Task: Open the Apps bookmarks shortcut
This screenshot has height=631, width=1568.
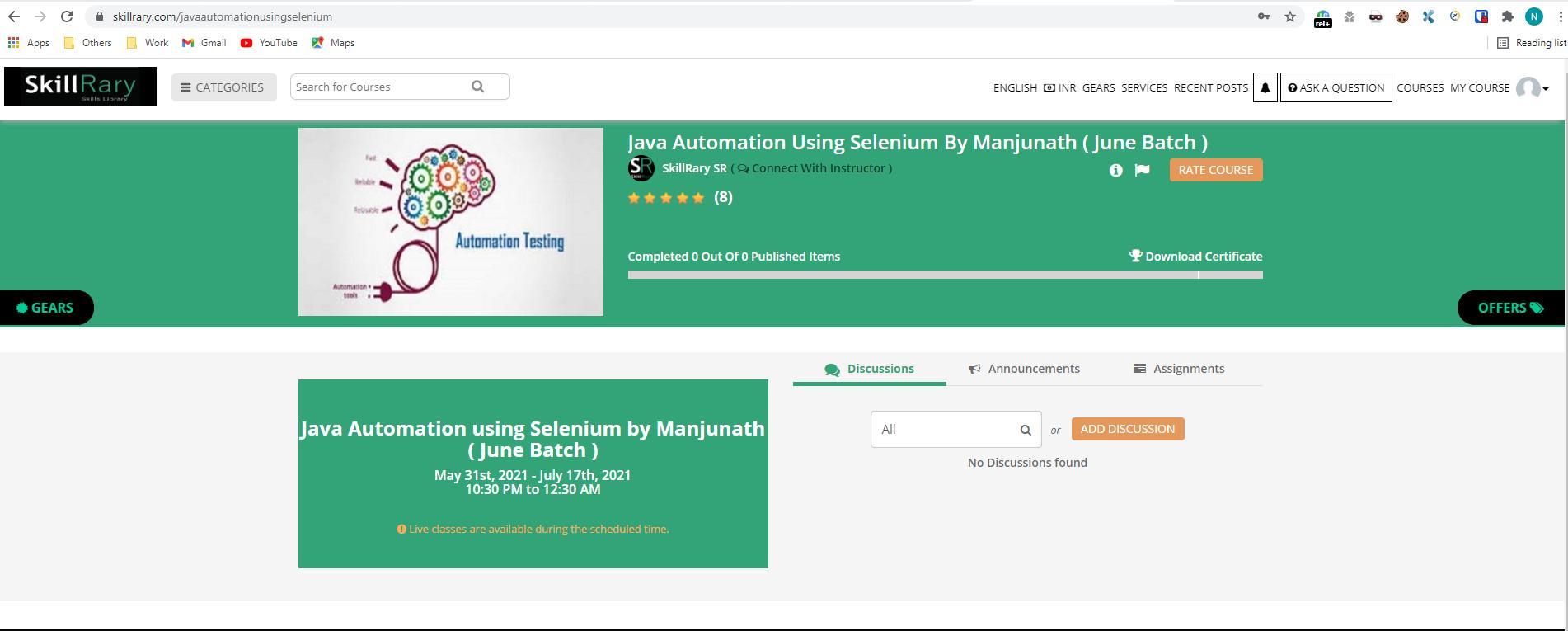Action: tap(29, 43)
